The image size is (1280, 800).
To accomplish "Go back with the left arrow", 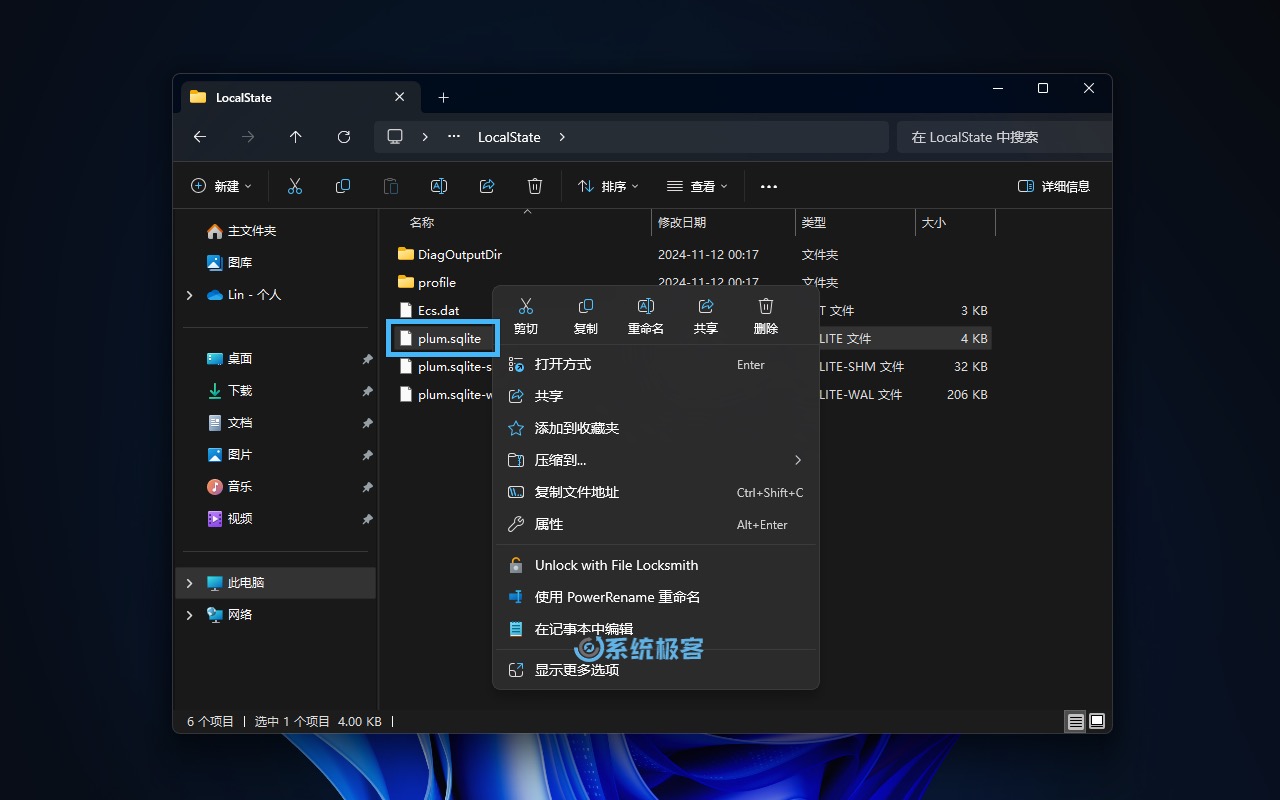I will point(200,137).
